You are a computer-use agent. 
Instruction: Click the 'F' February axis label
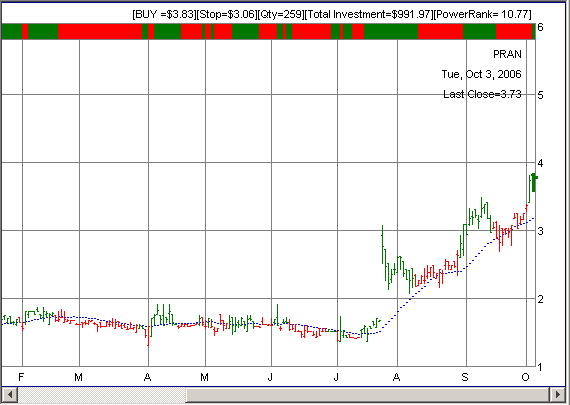[x=21, y=377]
